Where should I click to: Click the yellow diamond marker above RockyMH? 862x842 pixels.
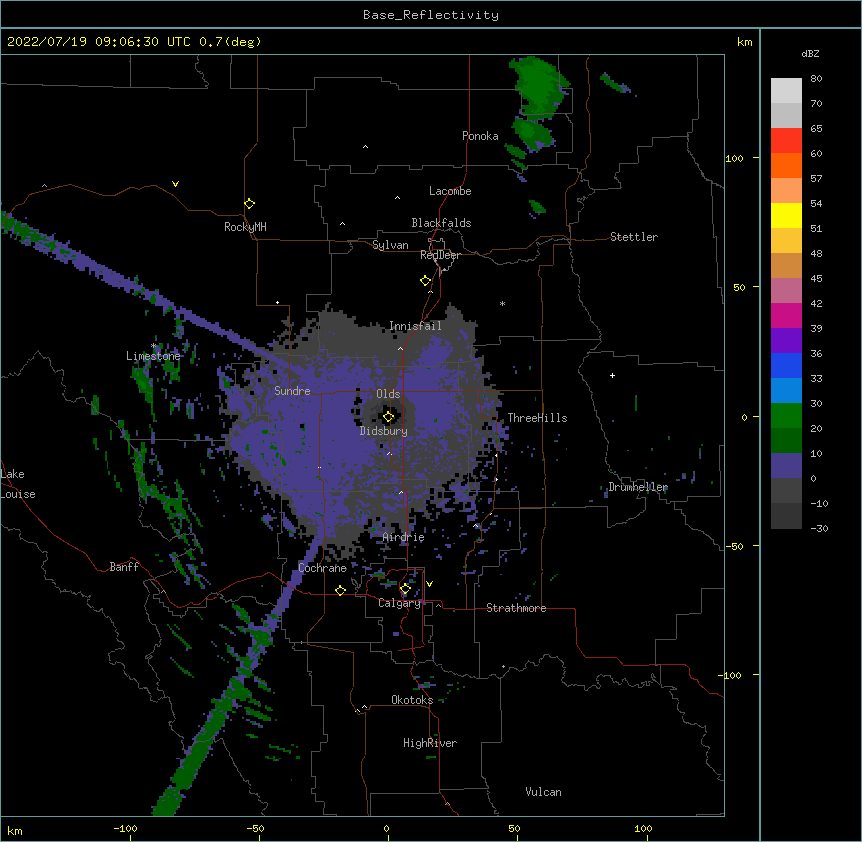(250, 204)
